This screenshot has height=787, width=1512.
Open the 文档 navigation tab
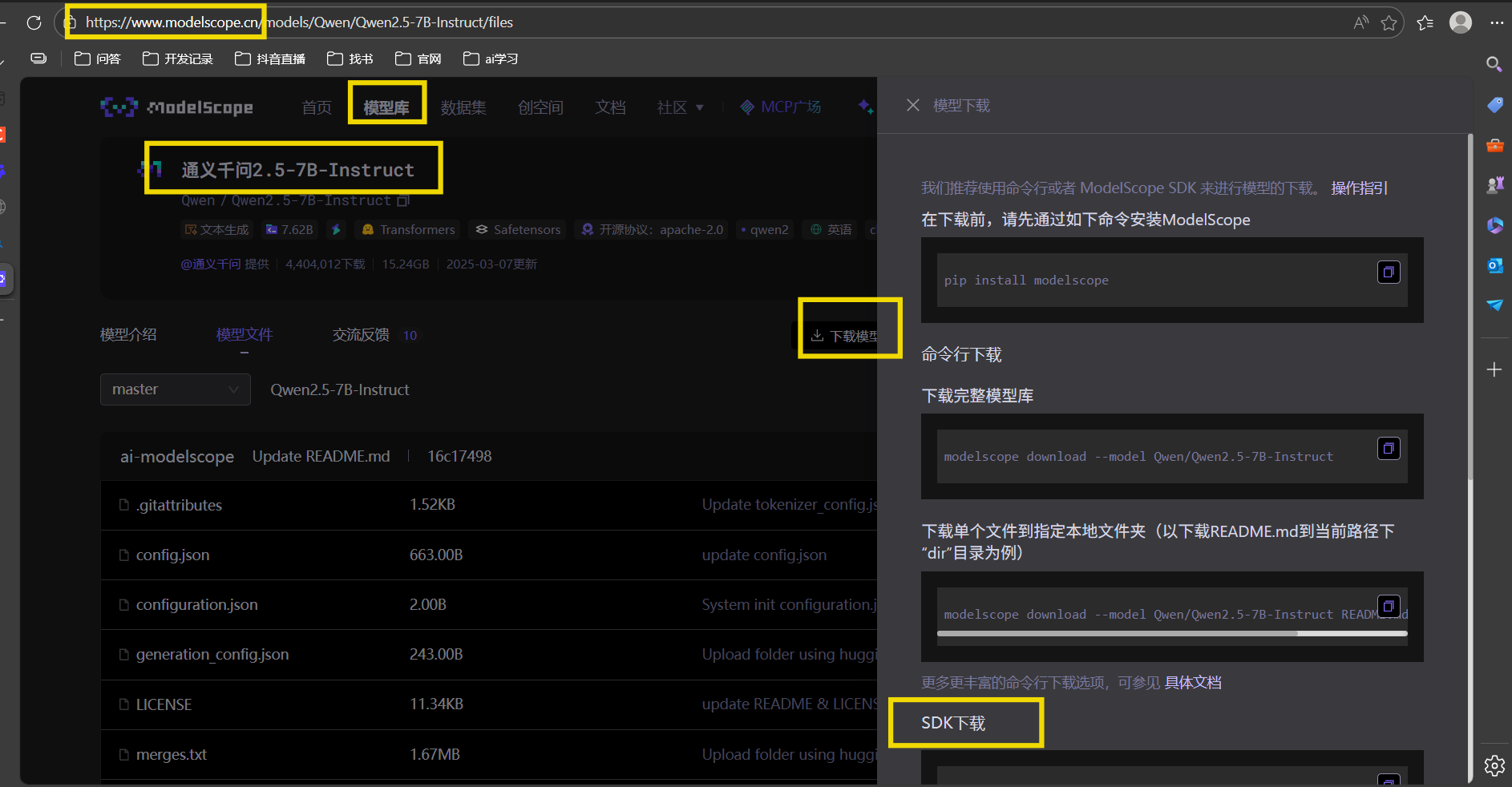point(610,107)
